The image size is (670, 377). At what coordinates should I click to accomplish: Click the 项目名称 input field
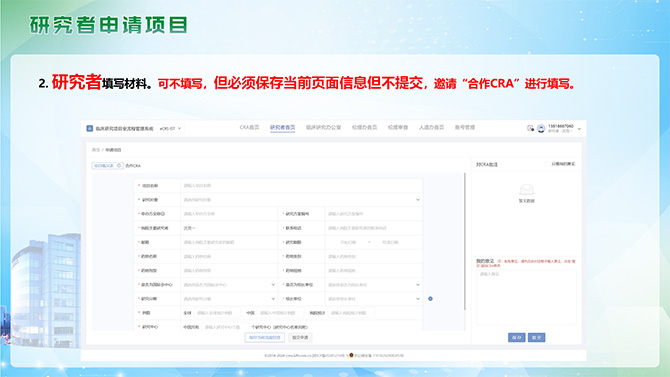301,186
